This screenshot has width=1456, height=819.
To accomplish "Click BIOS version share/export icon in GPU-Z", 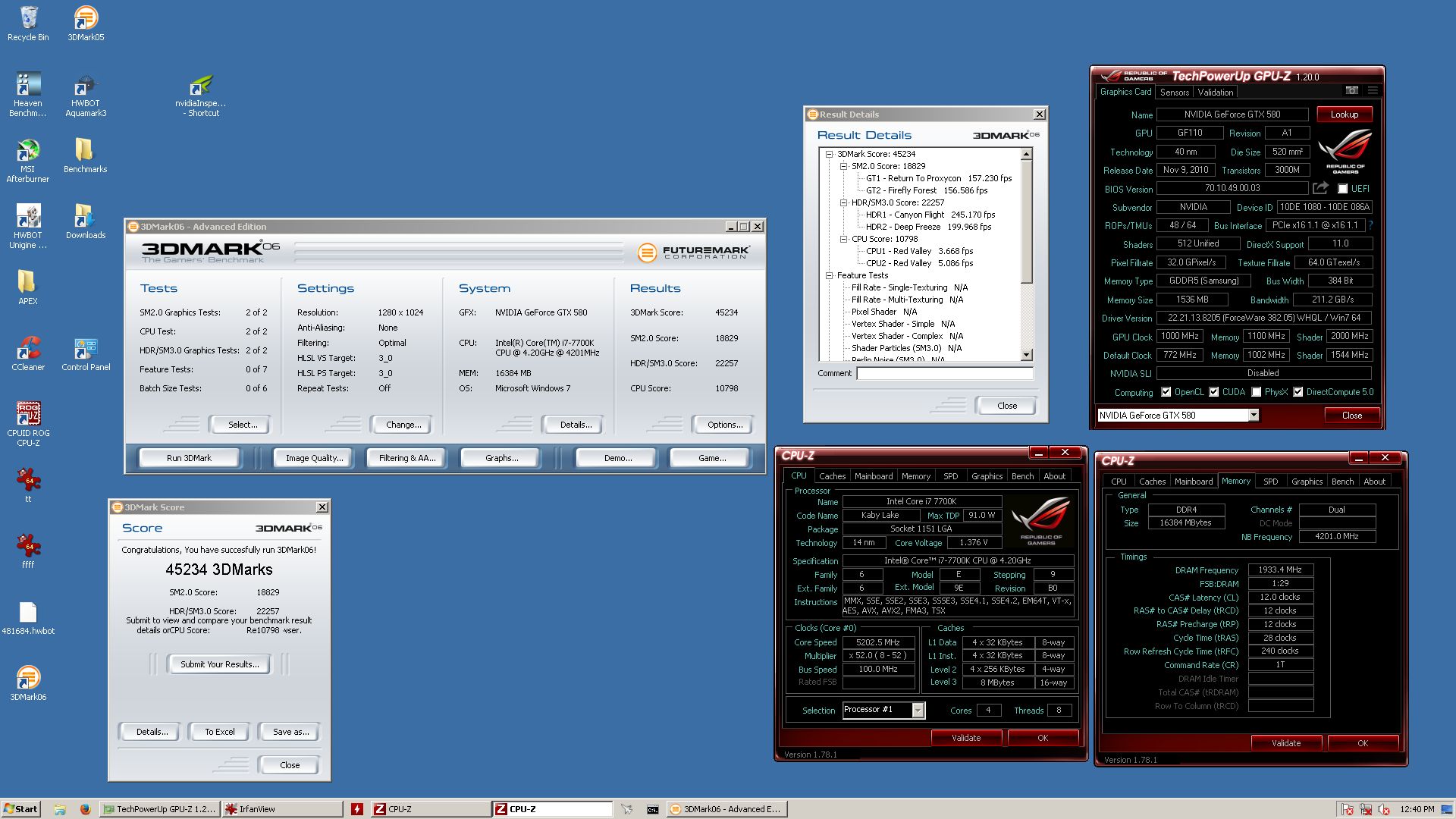I will [x=1320, y=188].
